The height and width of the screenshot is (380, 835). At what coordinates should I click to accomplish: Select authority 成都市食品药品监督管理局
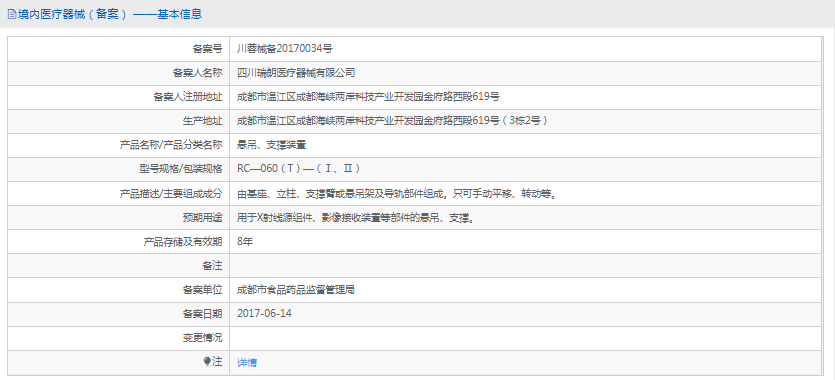[296, 290]
